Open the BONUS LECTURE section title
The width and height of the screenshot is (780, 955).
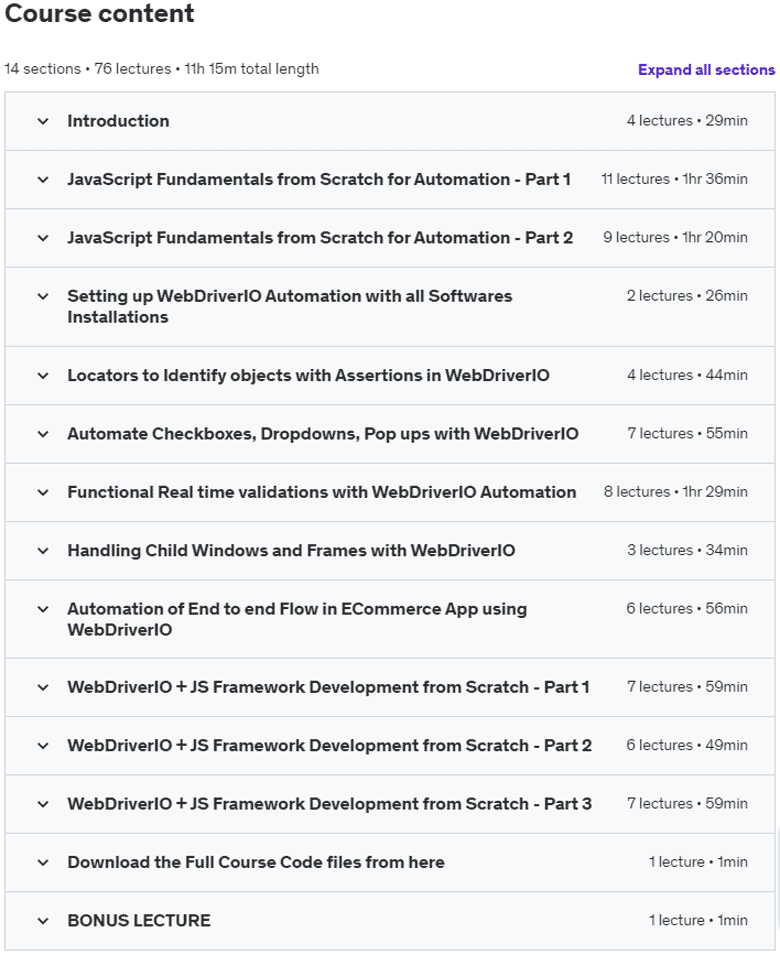tap(139, 921)
